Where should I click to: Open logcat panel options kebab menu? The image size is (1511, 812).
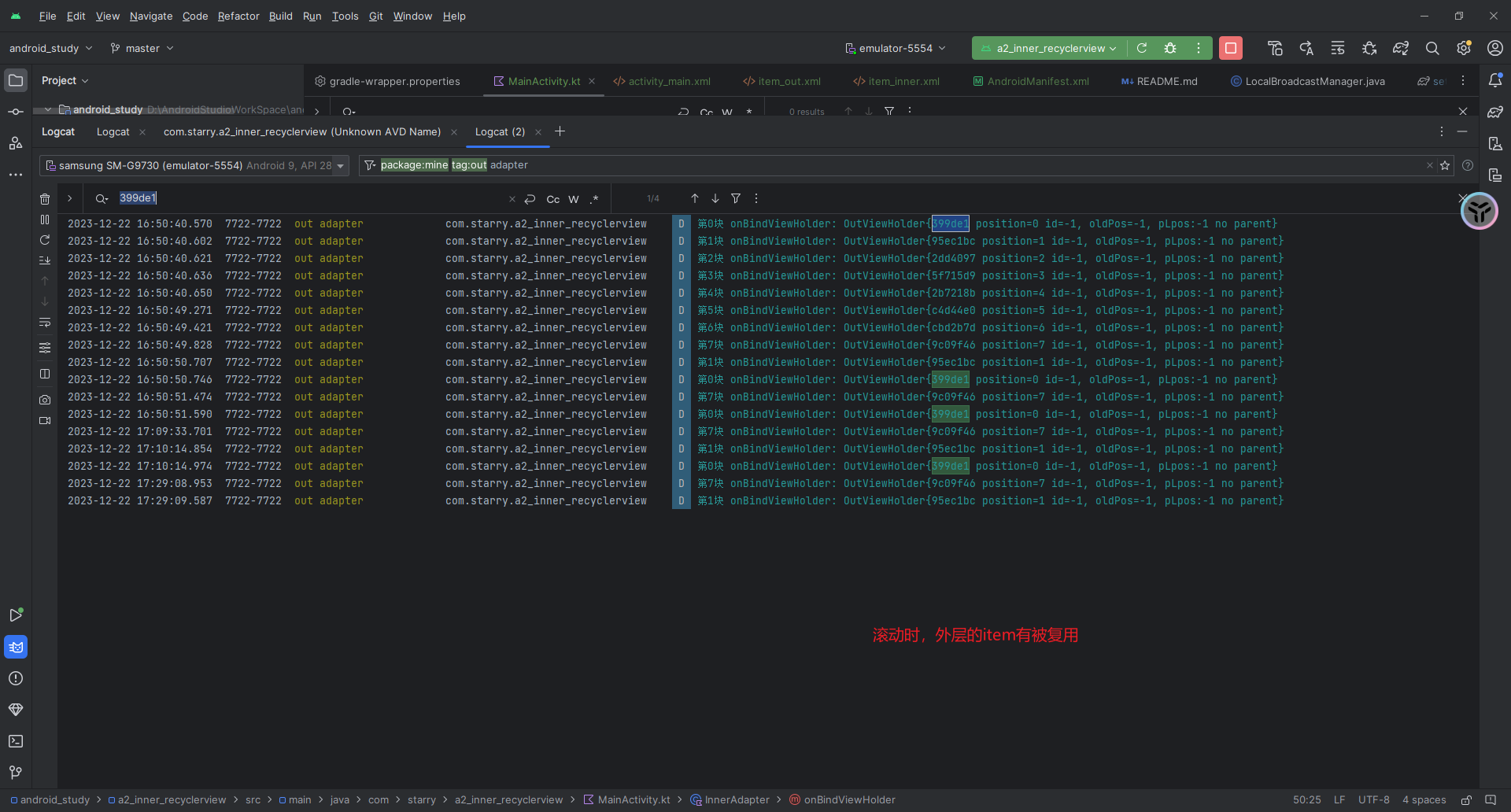coord(1442,131)
